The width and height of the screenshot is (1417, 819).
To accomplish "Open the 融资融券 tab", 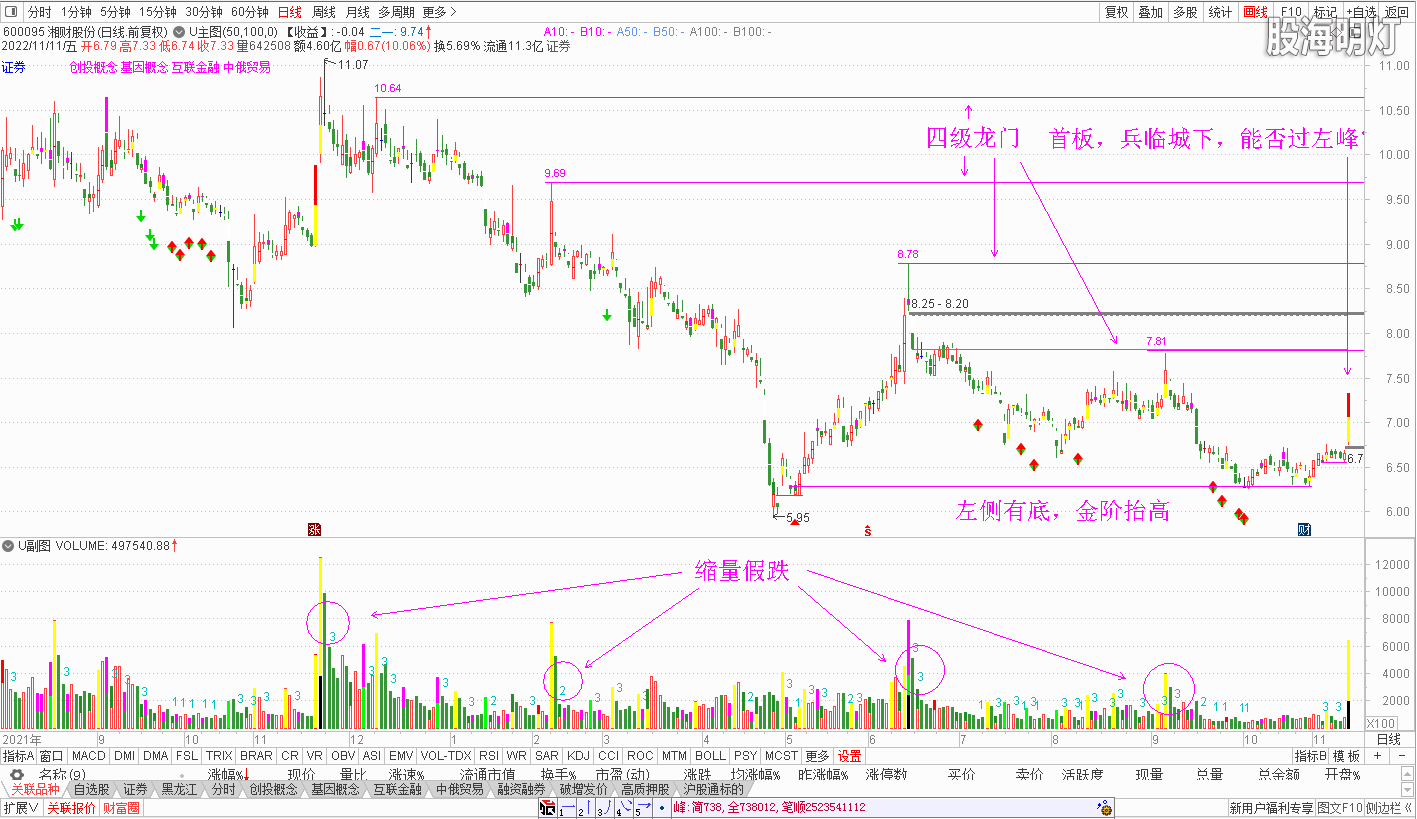I will point(521,789).
